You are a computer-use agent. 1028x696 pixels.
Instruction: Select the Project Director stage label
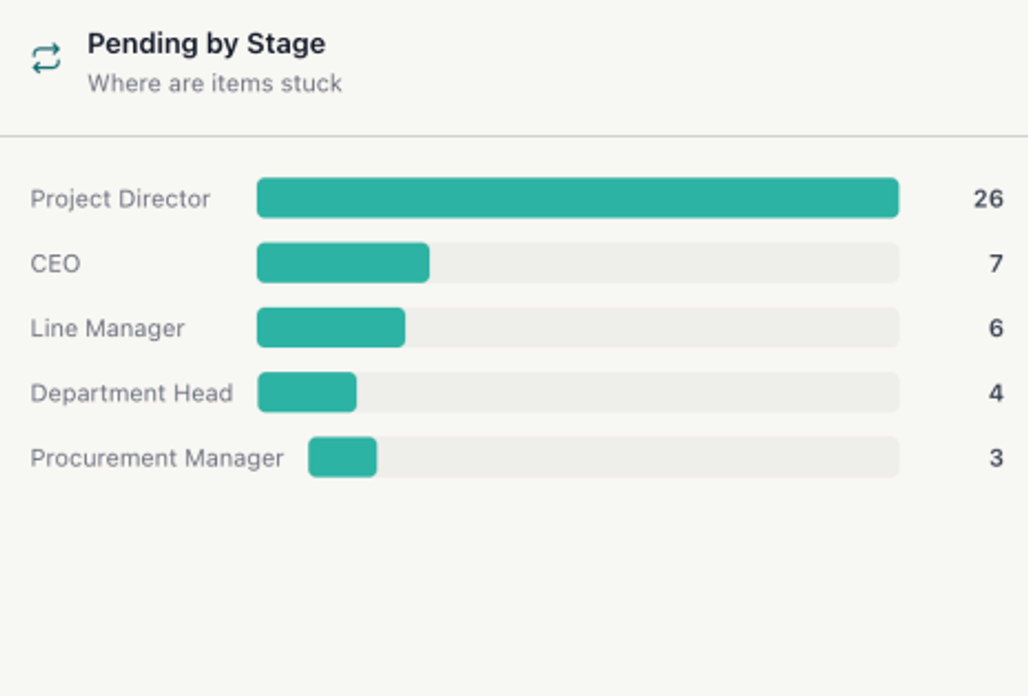coord(120,199)
